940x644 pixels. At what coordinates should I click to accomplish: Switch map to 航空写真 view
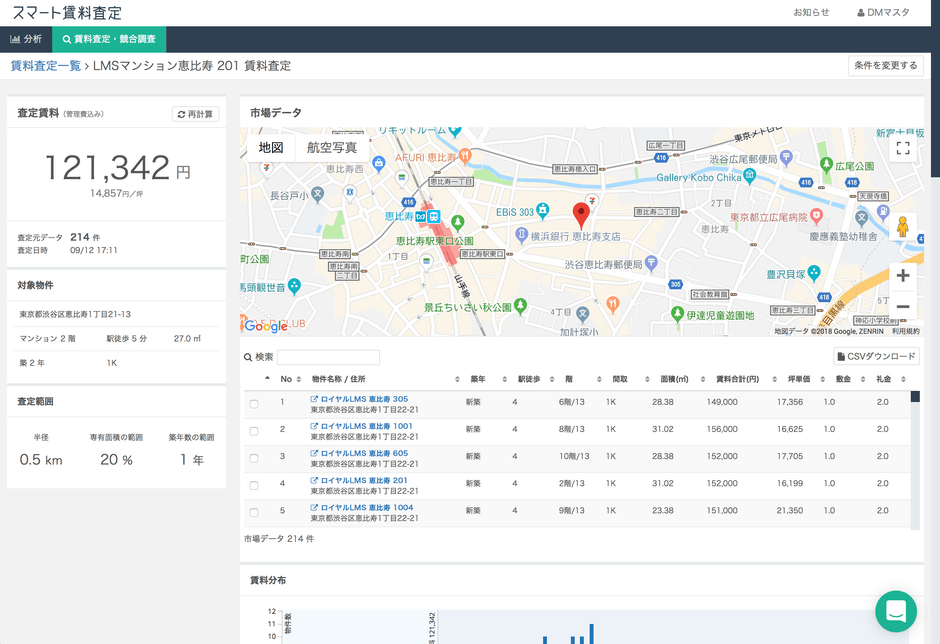[331, 148]
